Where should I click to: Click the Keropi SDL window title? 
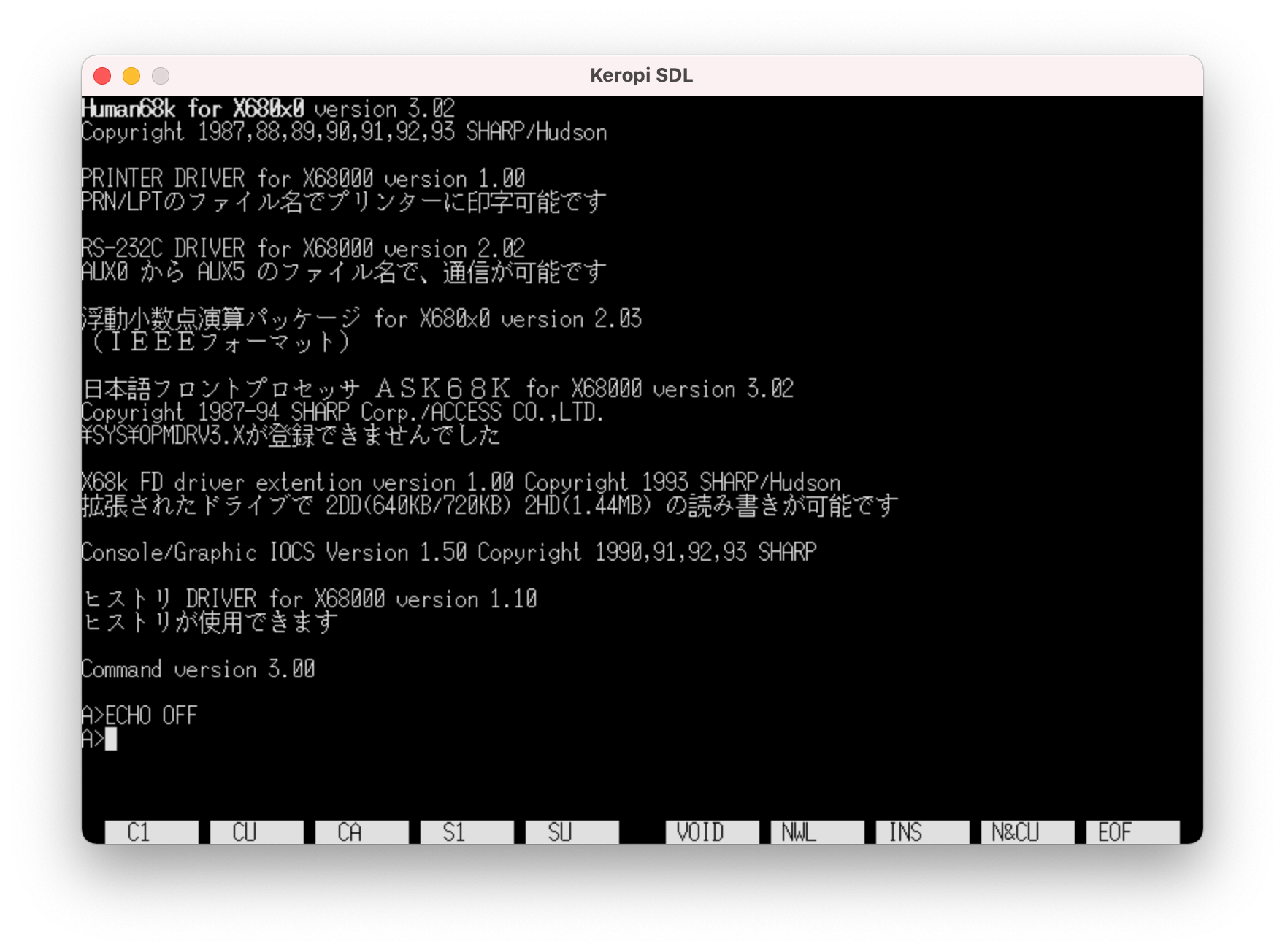pyautogui.click(x=641, y=75)
